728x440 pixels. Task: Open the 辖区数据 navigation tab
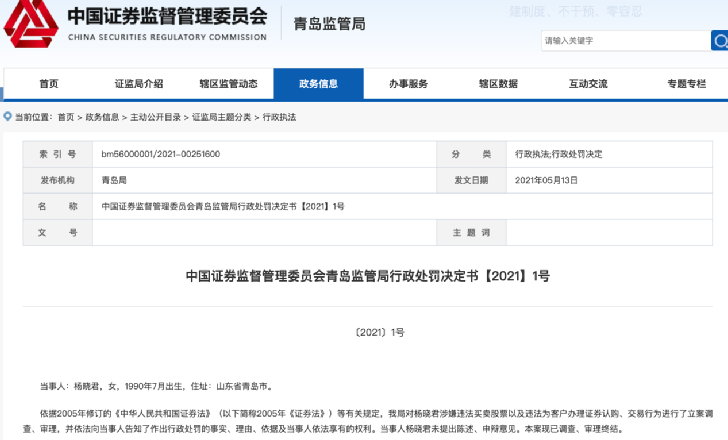click(x=498, y=84)
